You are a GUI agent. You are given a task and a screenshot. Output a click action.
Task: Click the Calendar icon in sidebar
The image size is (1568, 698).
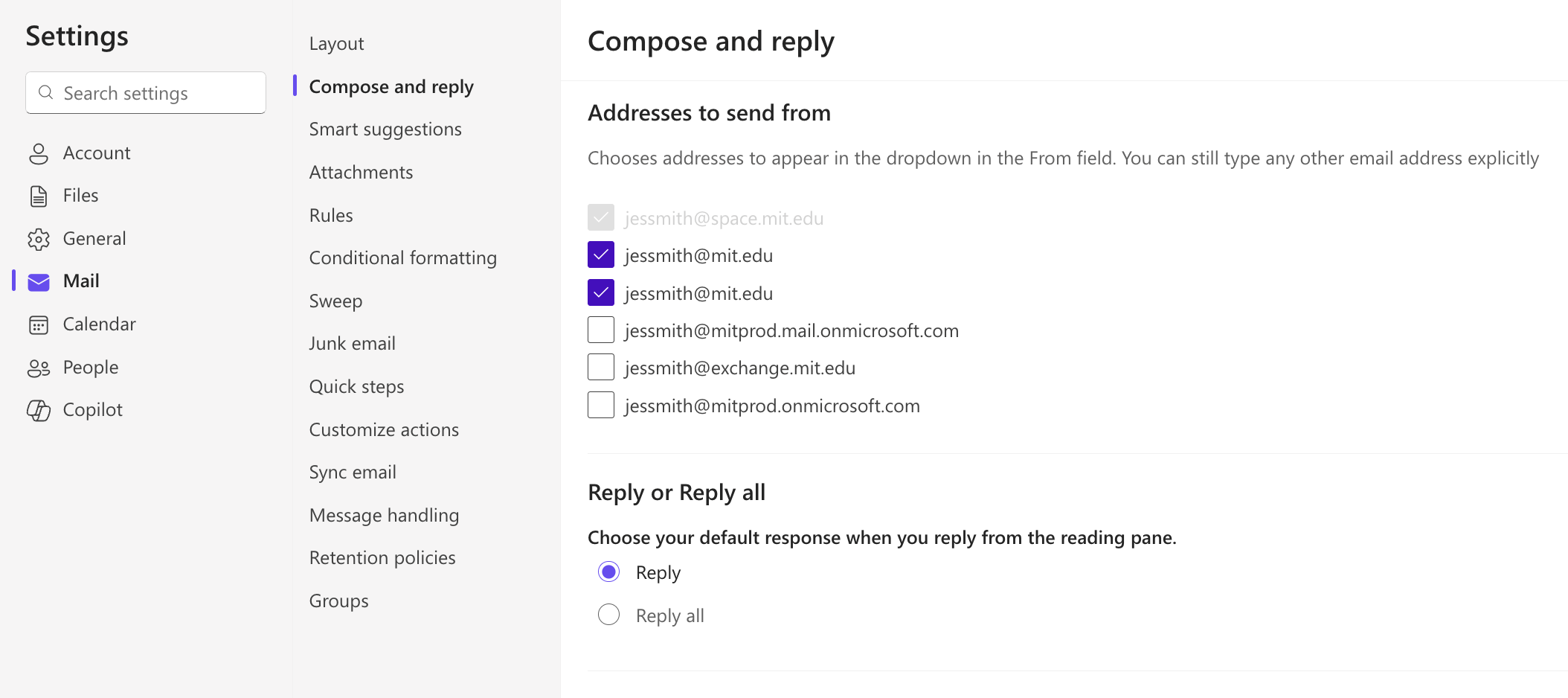[x=39, y=325]
